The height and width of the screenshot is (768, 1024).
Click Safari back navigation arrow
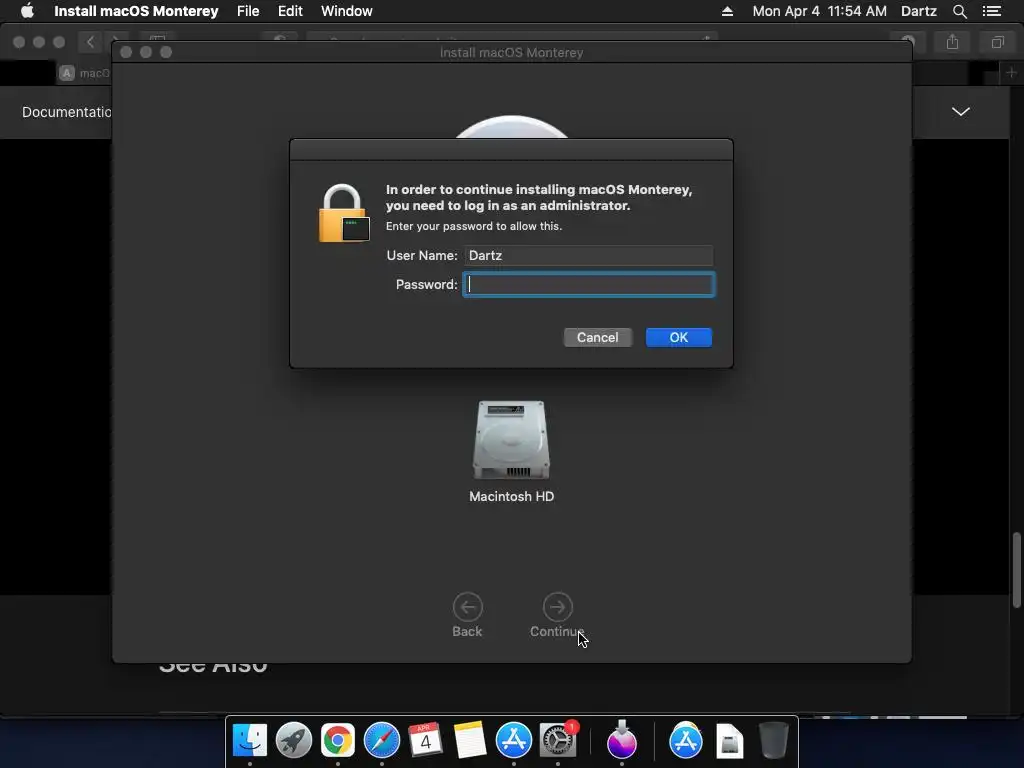click(90, 42)
